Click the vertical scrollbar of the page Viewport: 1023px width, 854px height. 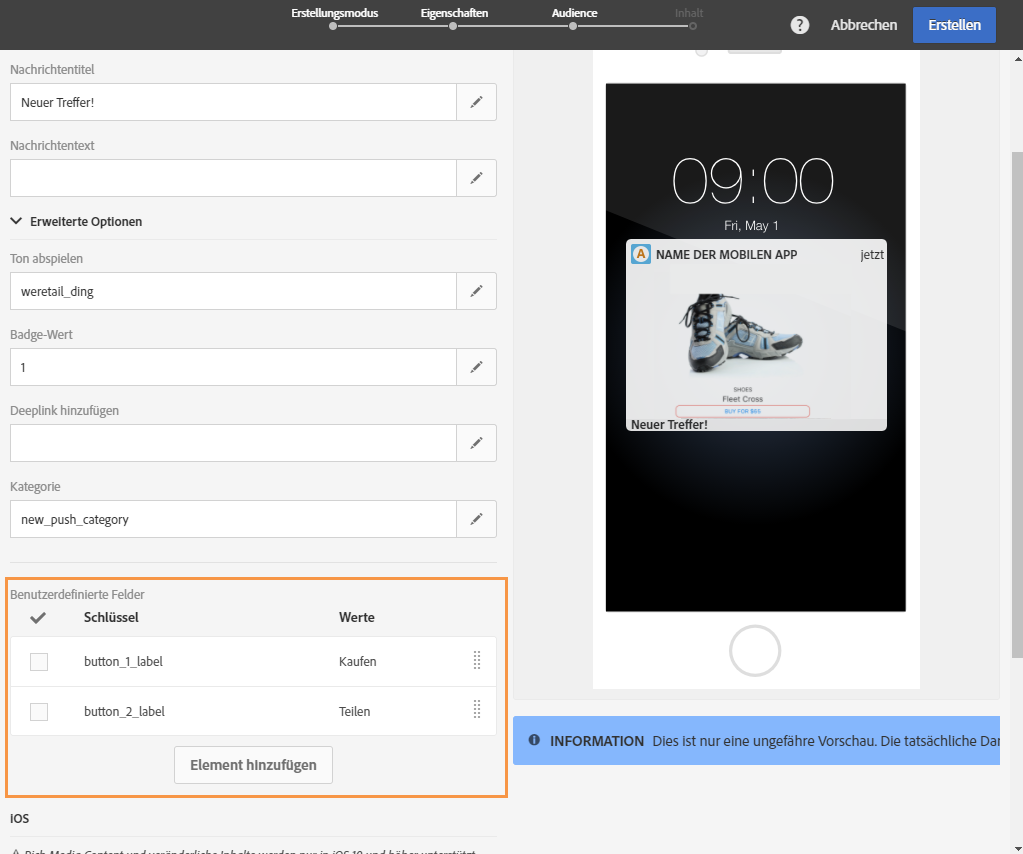[x=1017, y=404]
